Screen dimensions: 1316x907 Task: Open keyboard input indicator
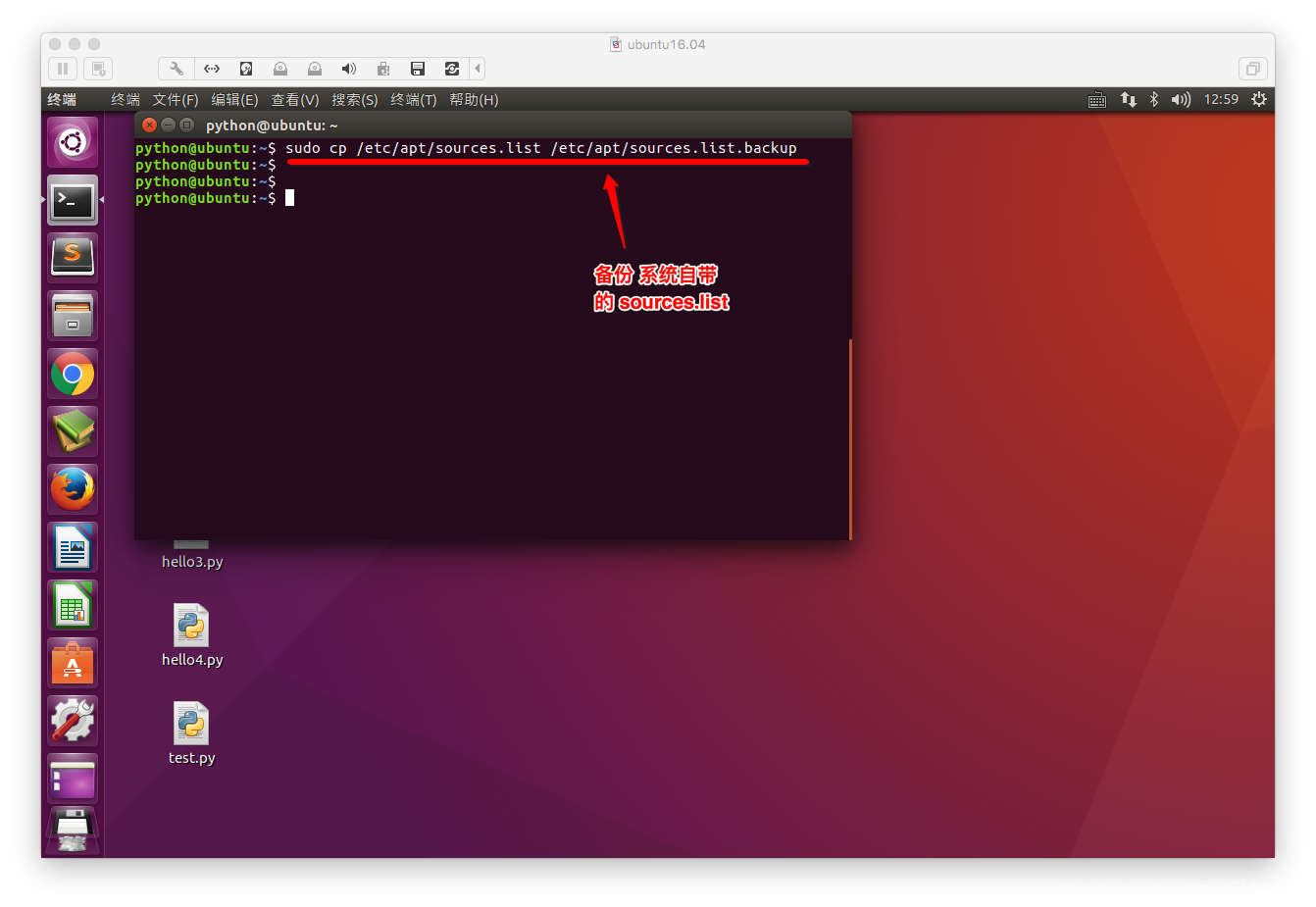(x=1097, y=100)
